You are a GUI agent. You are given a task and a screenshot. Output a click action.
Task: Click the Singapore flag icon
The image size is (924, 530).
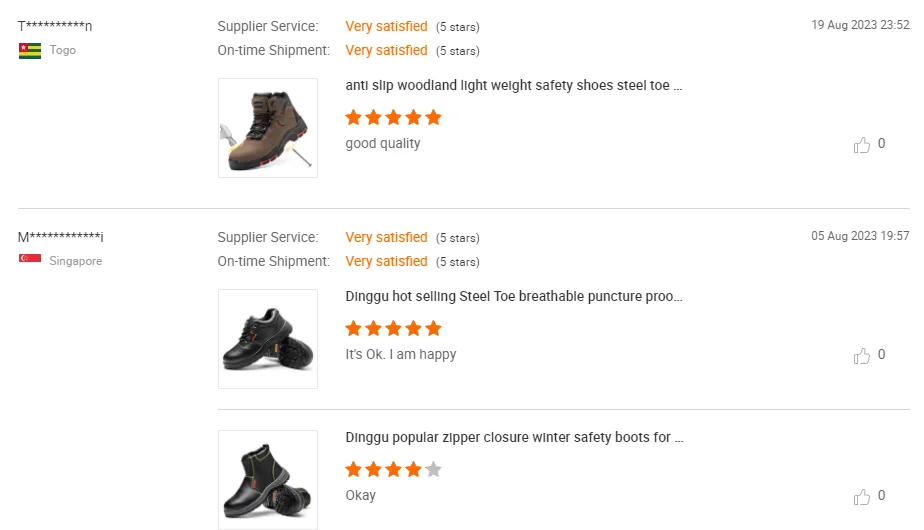pos(30,261)
